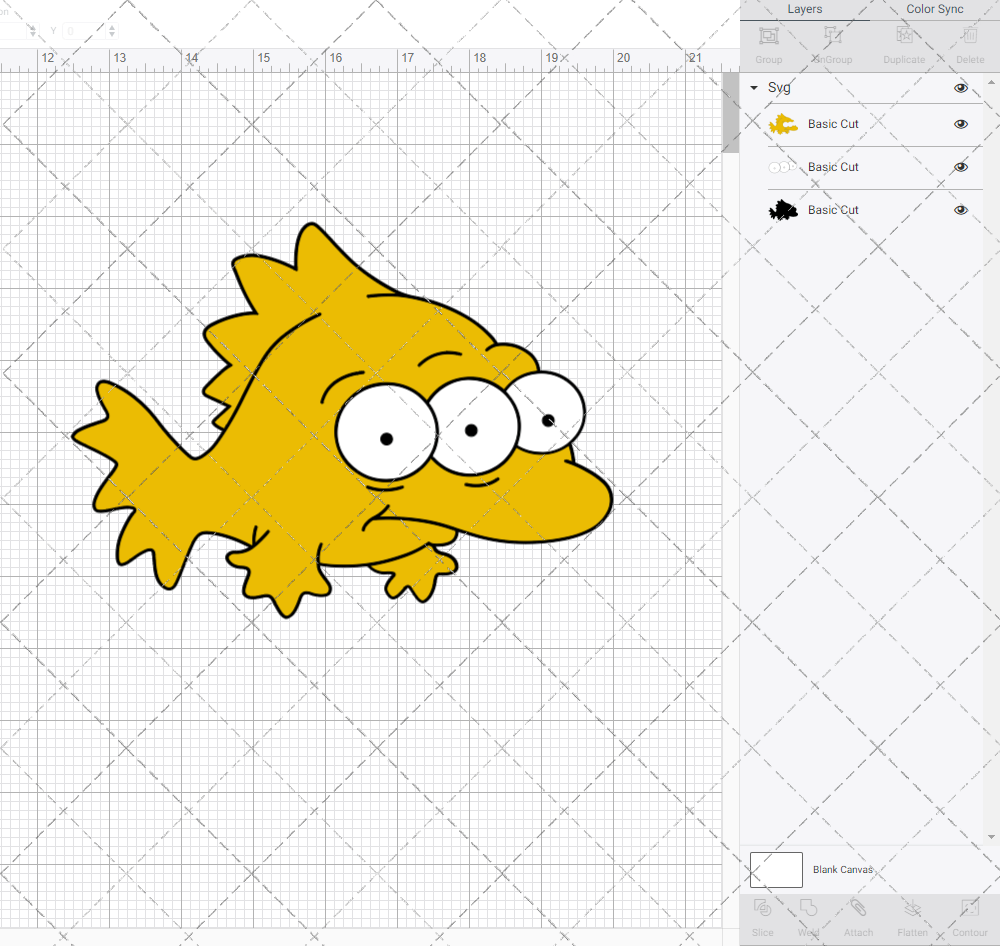Viewport: 1000px width, 946px height.
Task: Click the Group icon in Layers panel
Action: [x=768, y=37]
